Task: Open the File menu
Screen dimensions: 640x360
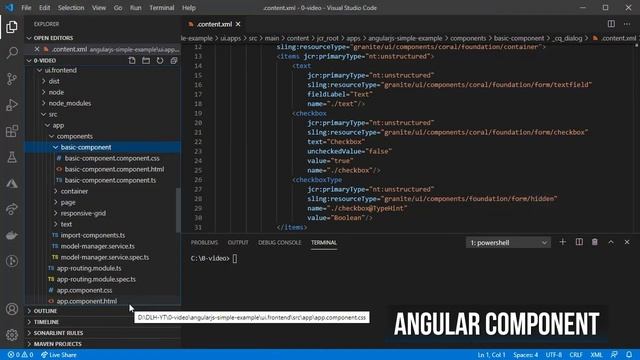Action: (26, 8)
